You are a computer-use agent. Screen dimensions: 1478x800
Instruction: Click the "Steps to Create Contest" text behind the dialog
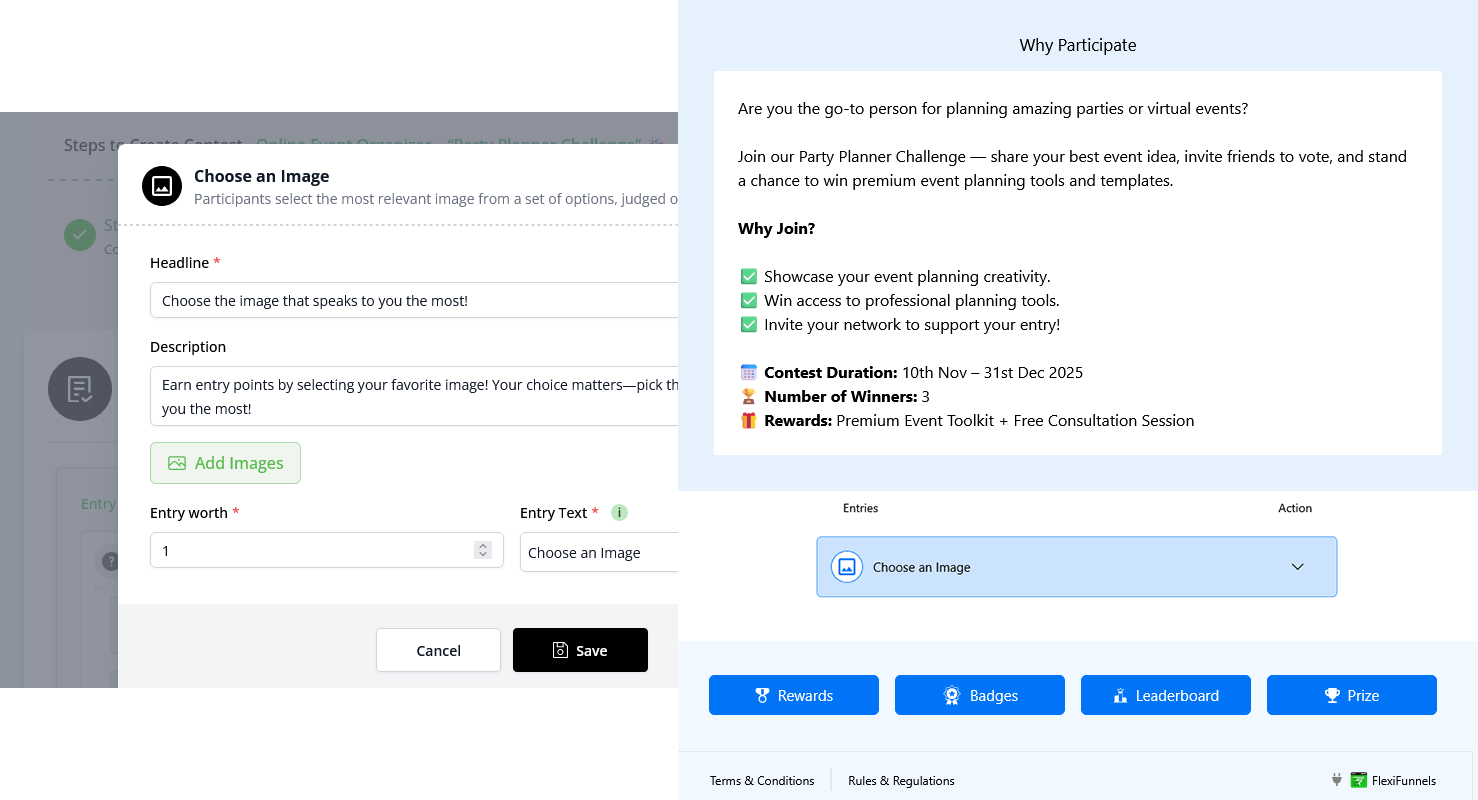153,145
